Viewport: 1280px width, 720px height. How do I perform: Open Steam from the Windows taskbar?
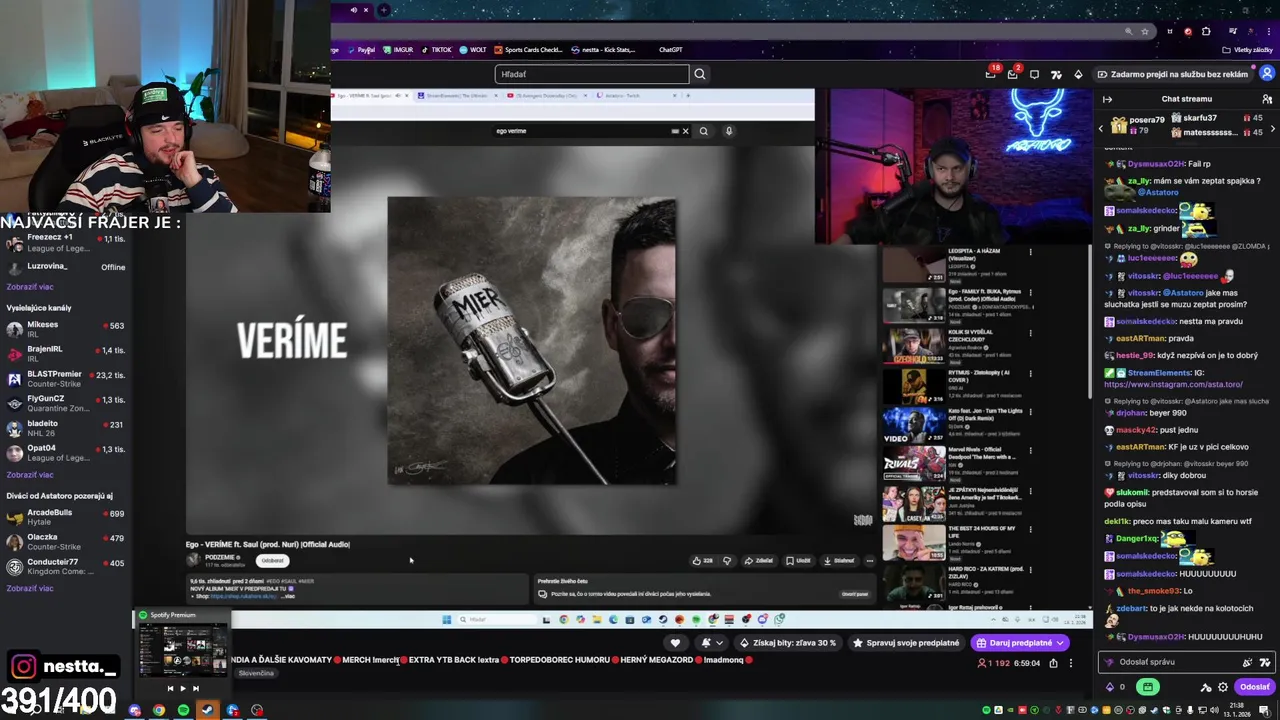click(x=208, y=710)
